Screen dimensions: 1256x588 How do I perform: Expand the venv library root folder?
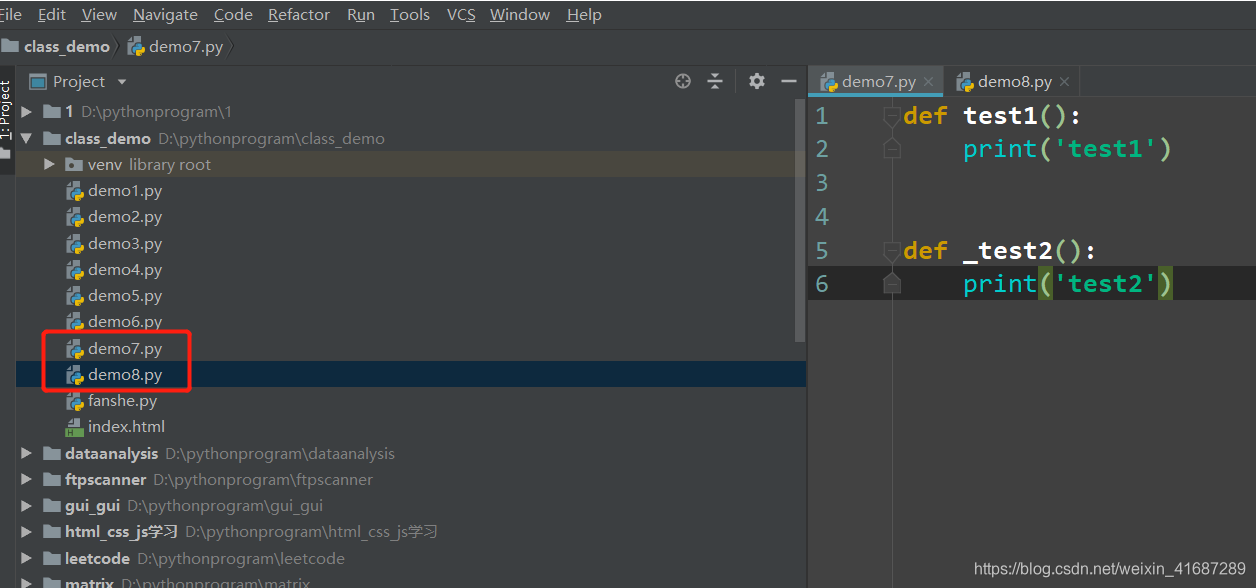(x=50, y=165)
